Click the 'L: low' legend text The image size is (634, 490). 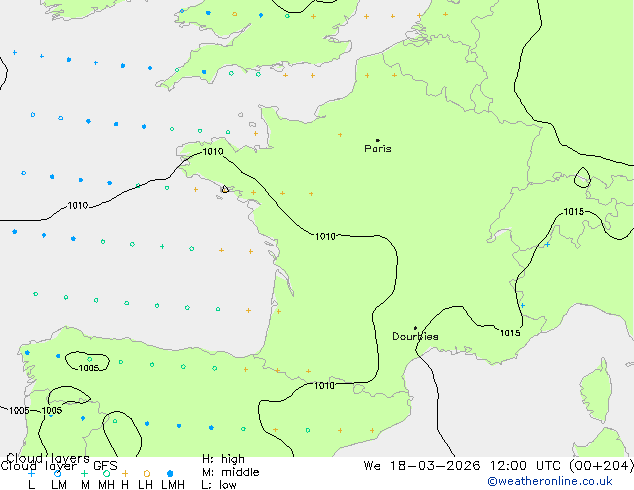(219, 485)
